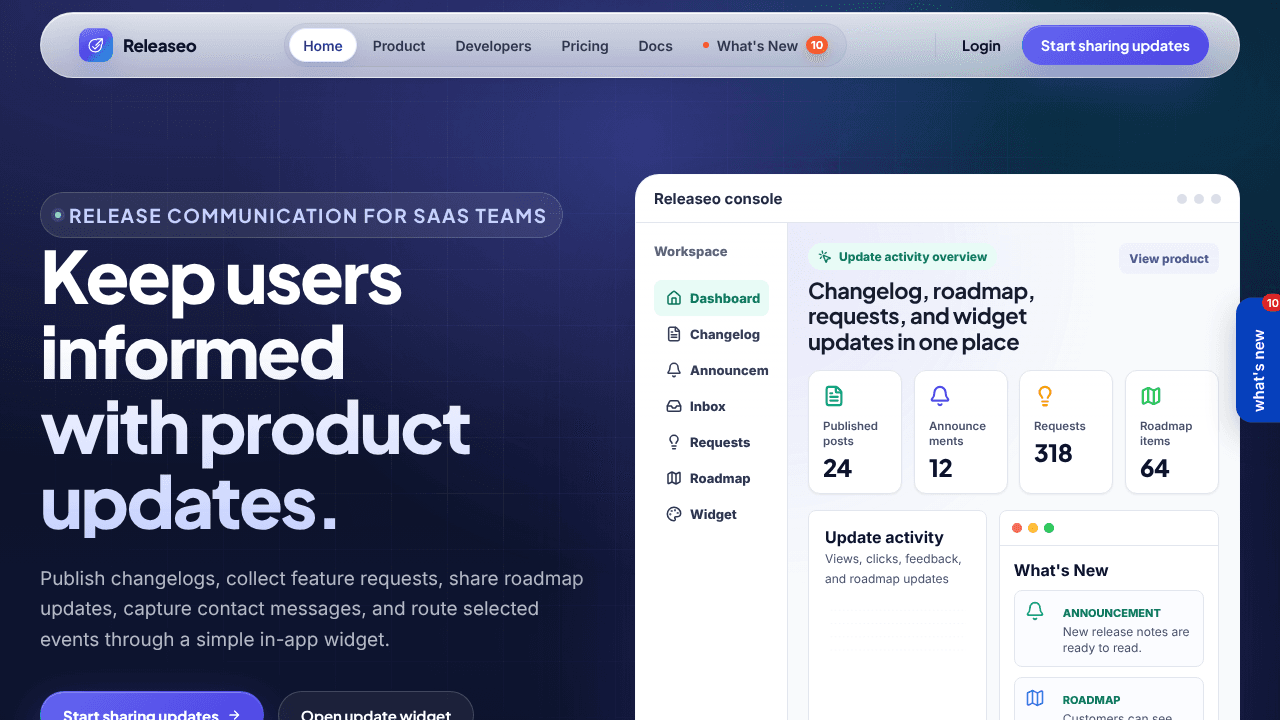
Task: Click the map icon in Roadmap notice
Action: (x=1036, y=698)
